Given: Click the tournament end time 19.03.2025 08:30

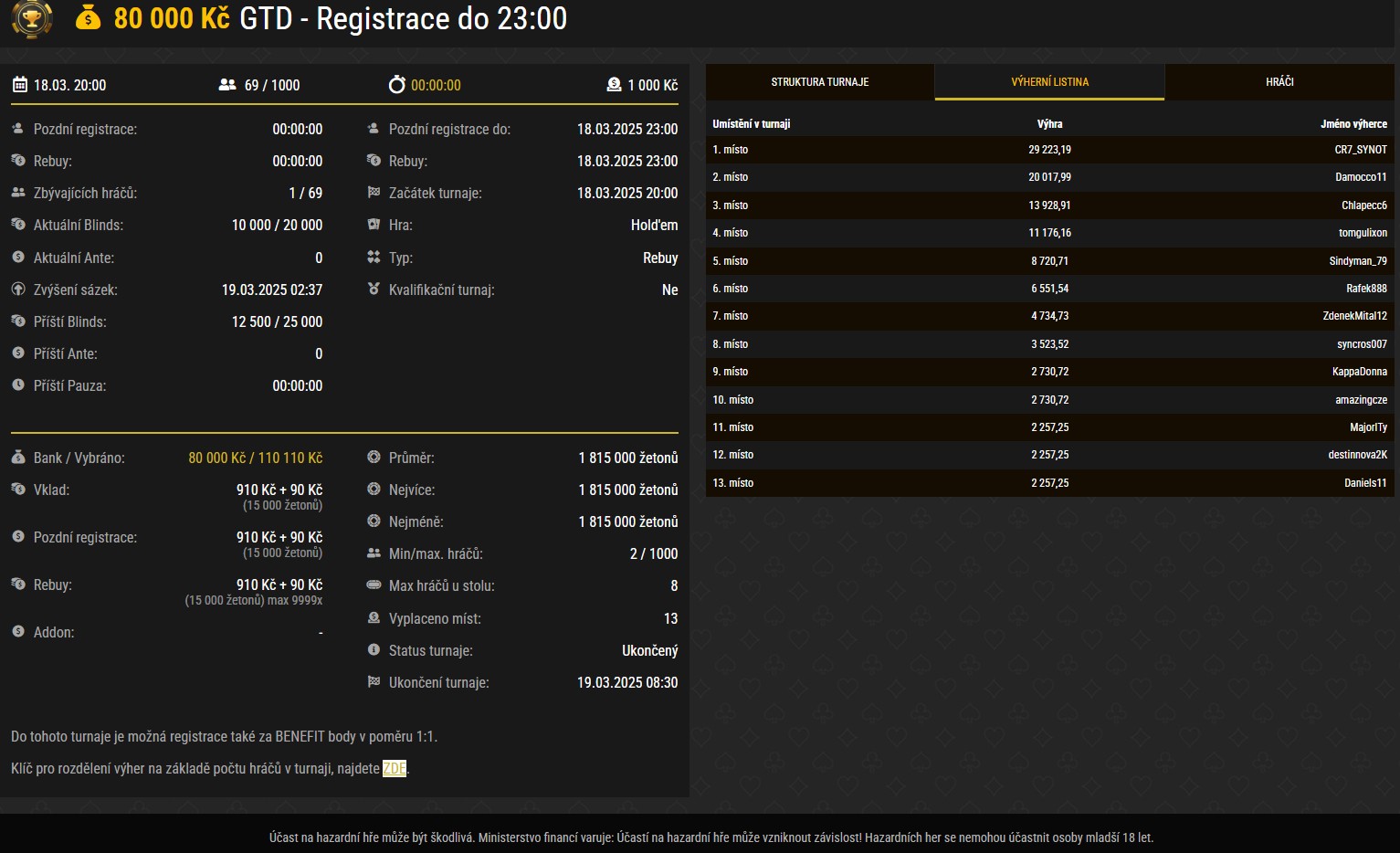Looking at the screenshot, I should 627,682.
